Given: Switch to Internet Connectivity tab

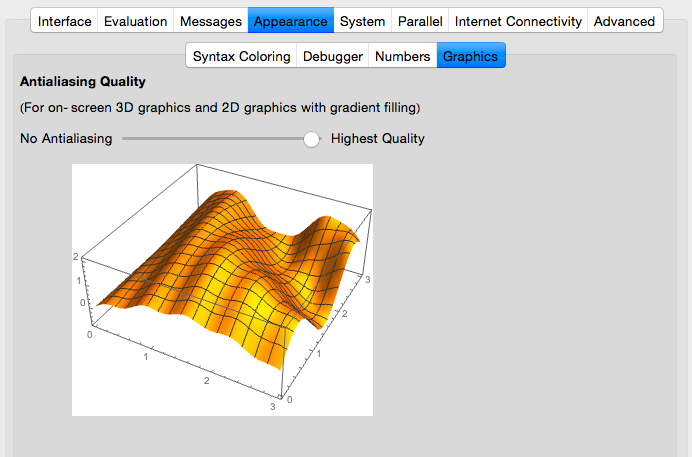Looking at the screenshot, I should pos(518,21).
